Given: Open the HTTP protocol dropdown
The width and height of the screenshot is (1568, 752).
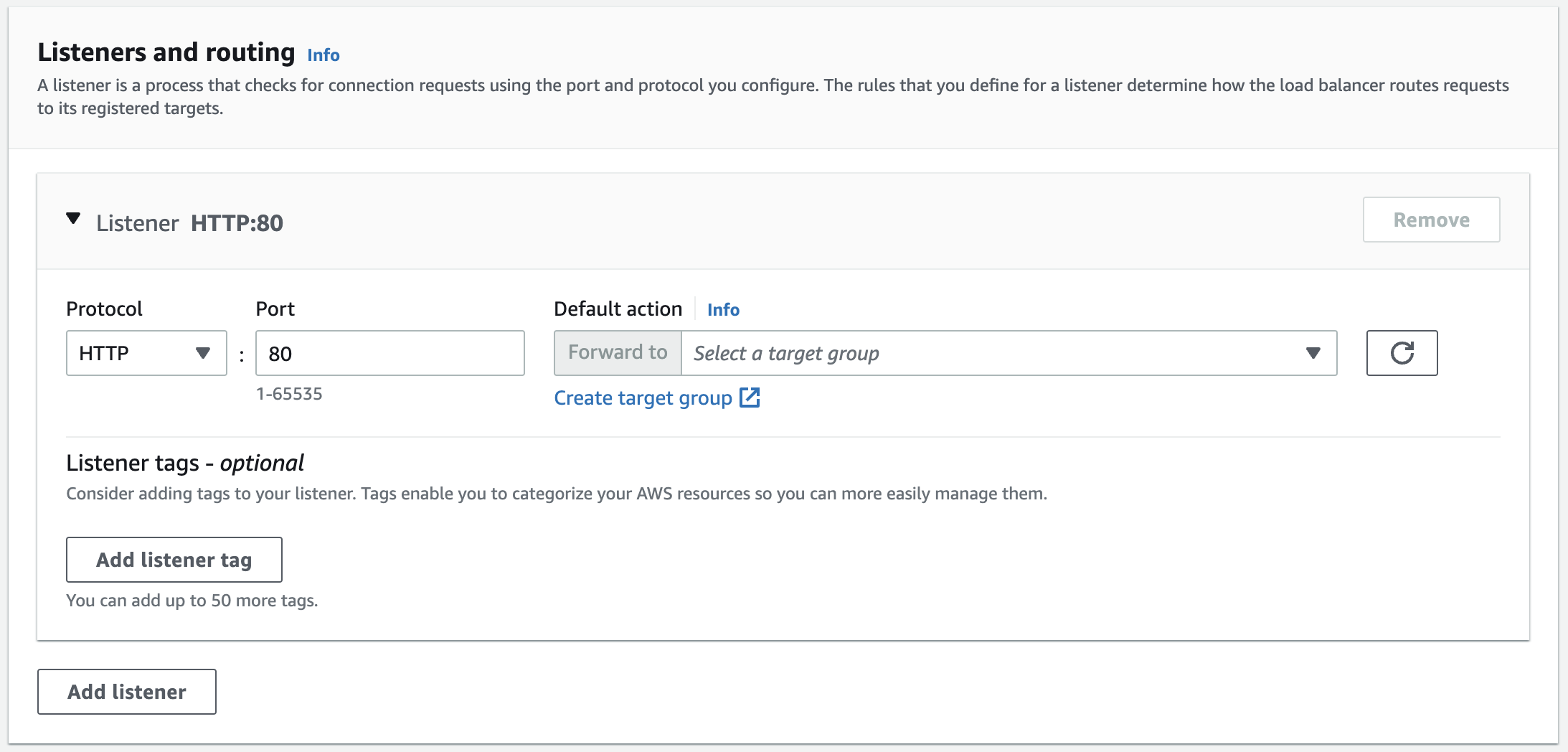Looking at the screenshot, I should 146,353.
